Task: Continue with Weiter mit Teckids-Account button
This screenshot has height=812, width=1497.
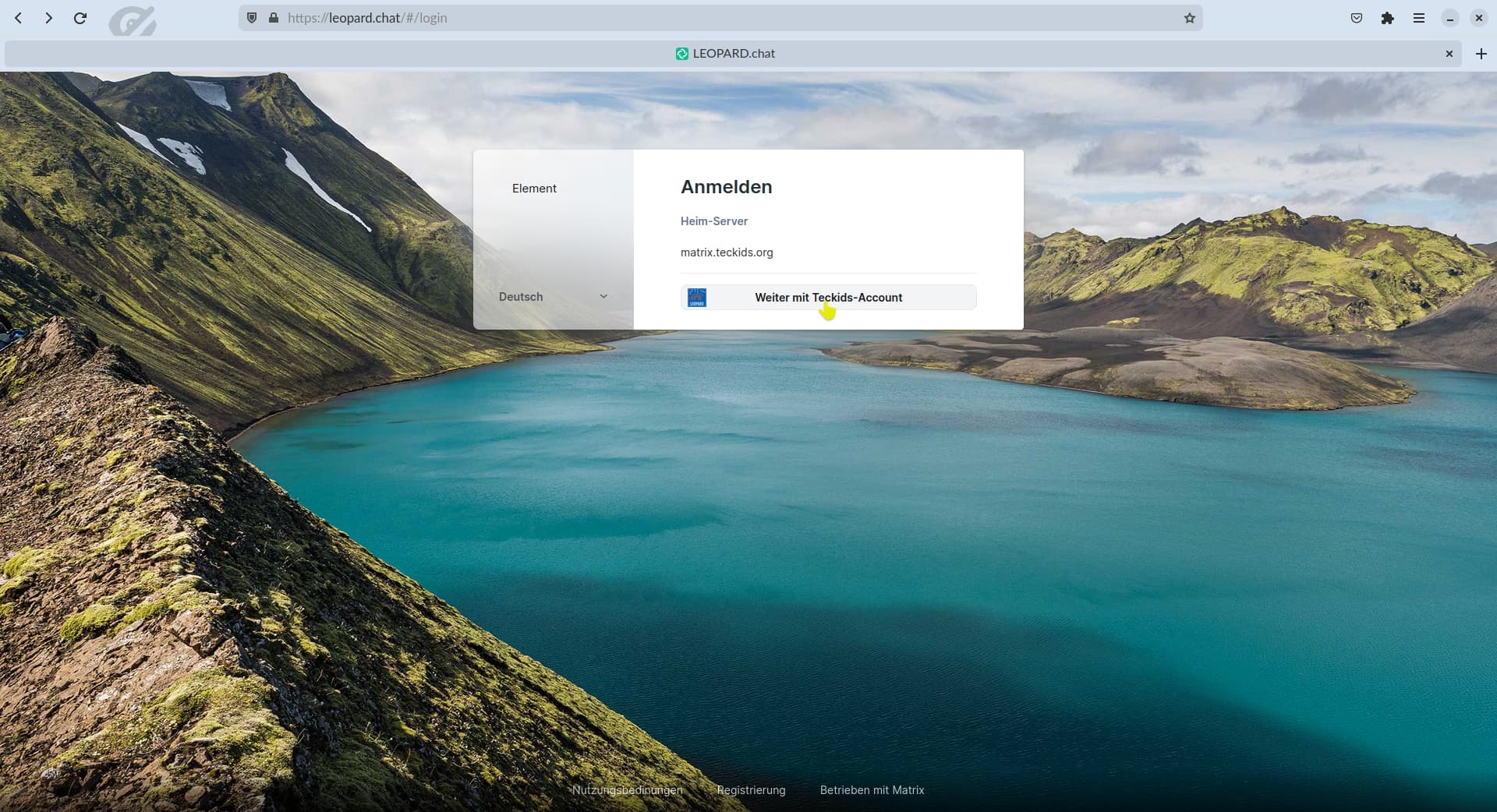Action: tap(828, 298)
